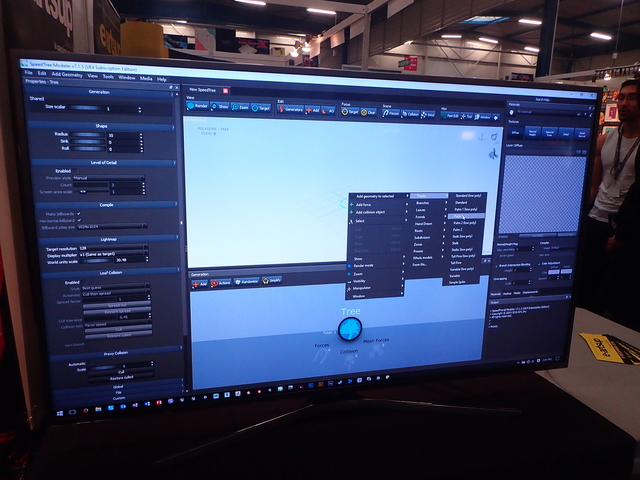Click the Render icon in the View toolbar
This screenshot has width=640, height=480.
click(x=198, y=104)
